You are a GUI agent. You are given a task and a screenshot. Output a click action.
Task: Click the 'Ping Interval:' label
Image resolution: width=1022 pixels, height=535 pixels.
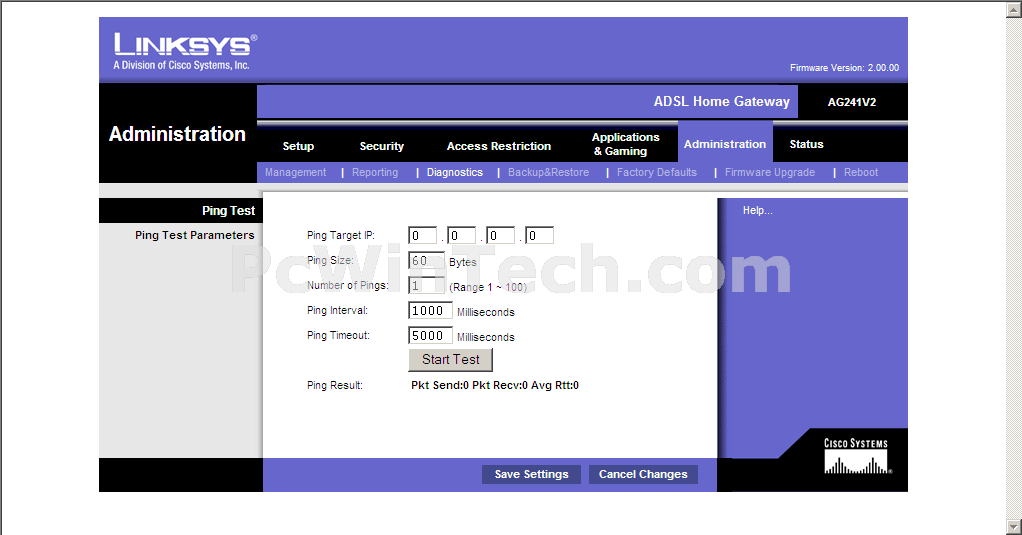(x=337, y=310)
